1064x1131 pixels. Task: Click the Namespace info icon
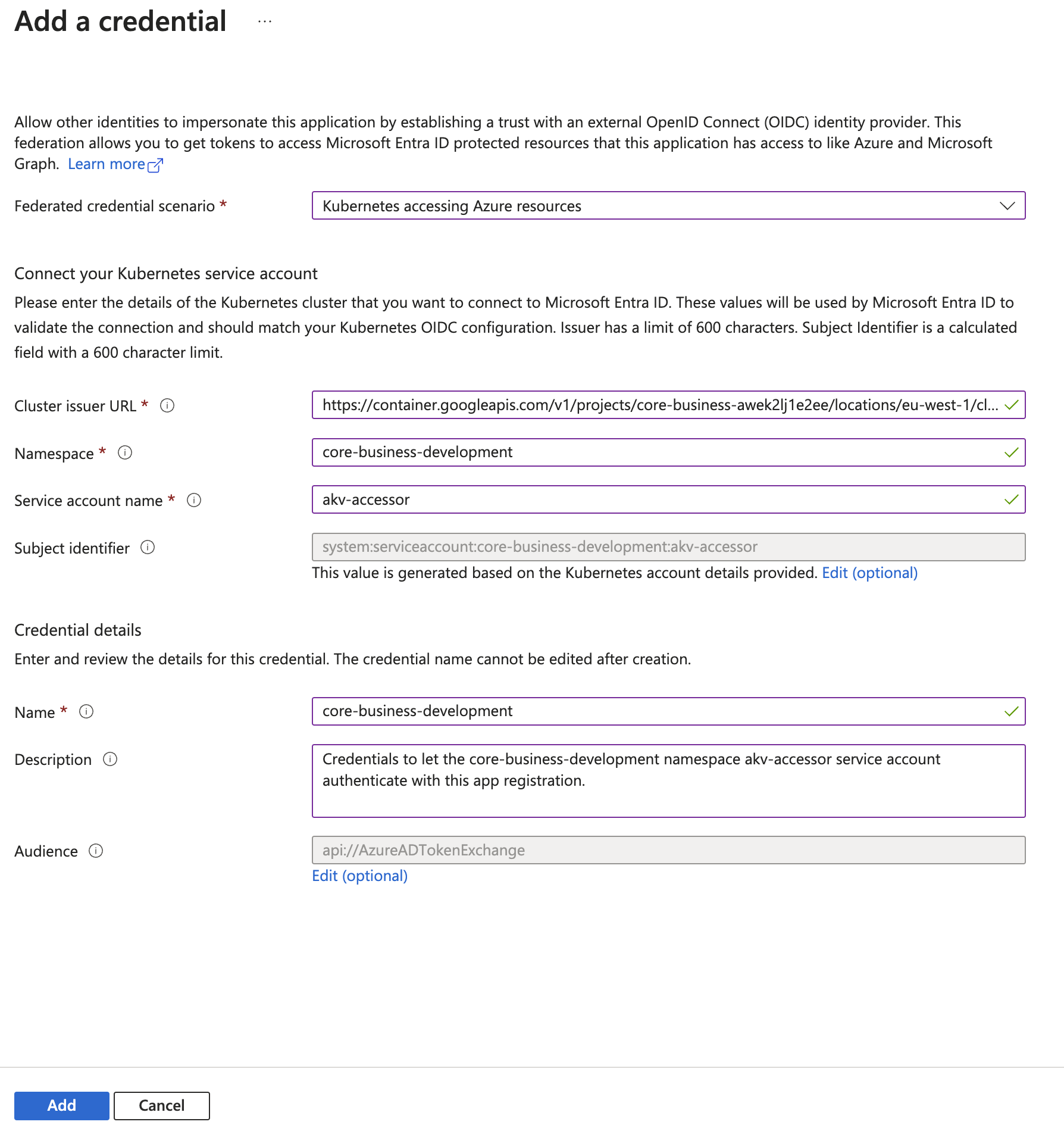click(125, 453)
